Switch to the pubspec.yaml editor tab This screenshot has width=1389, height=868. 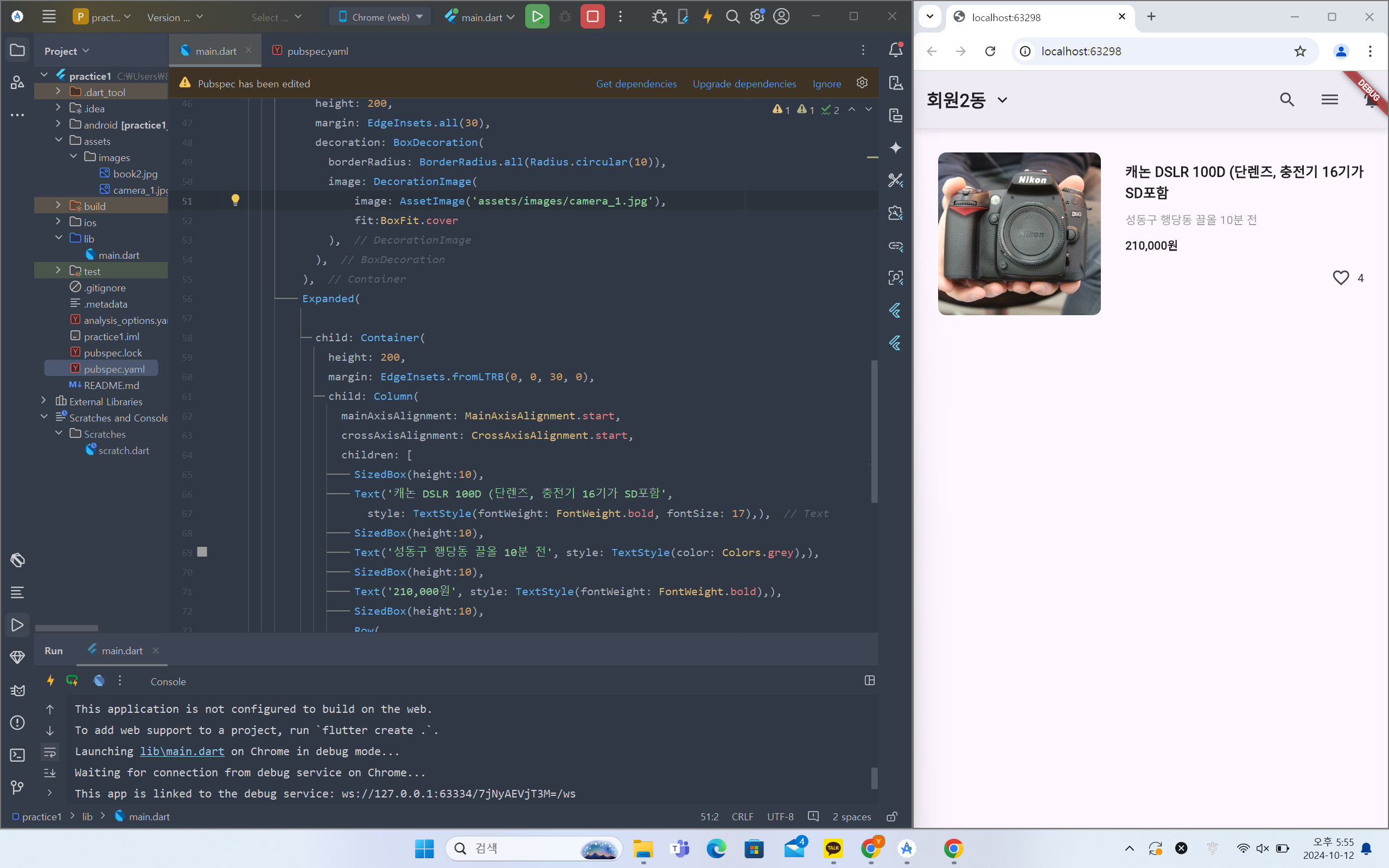tap(310, 51)
